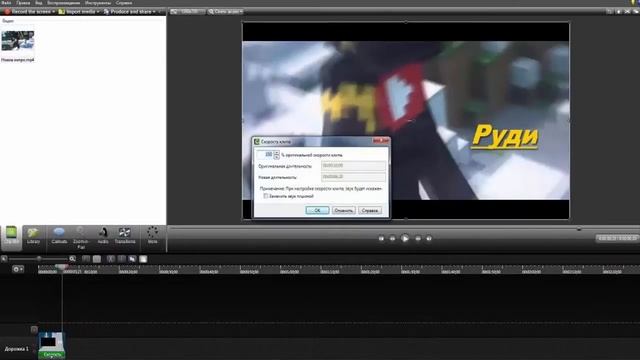
Task: Open the Audio tool
Action: click(103, 236)
